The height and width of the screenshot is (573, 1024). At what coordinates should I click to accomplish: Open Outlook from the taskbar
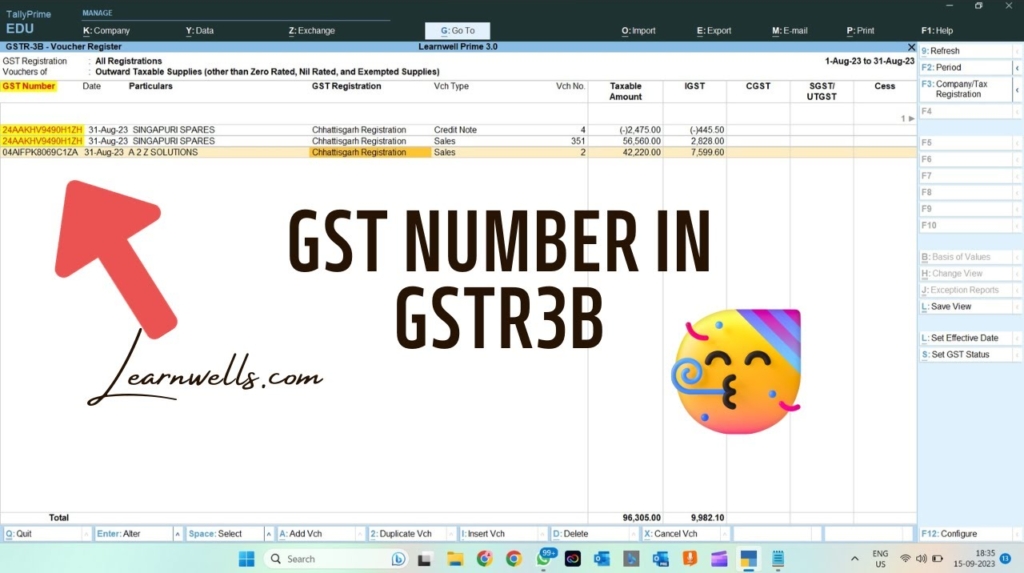pyautogui.click(x=602, y=559)
